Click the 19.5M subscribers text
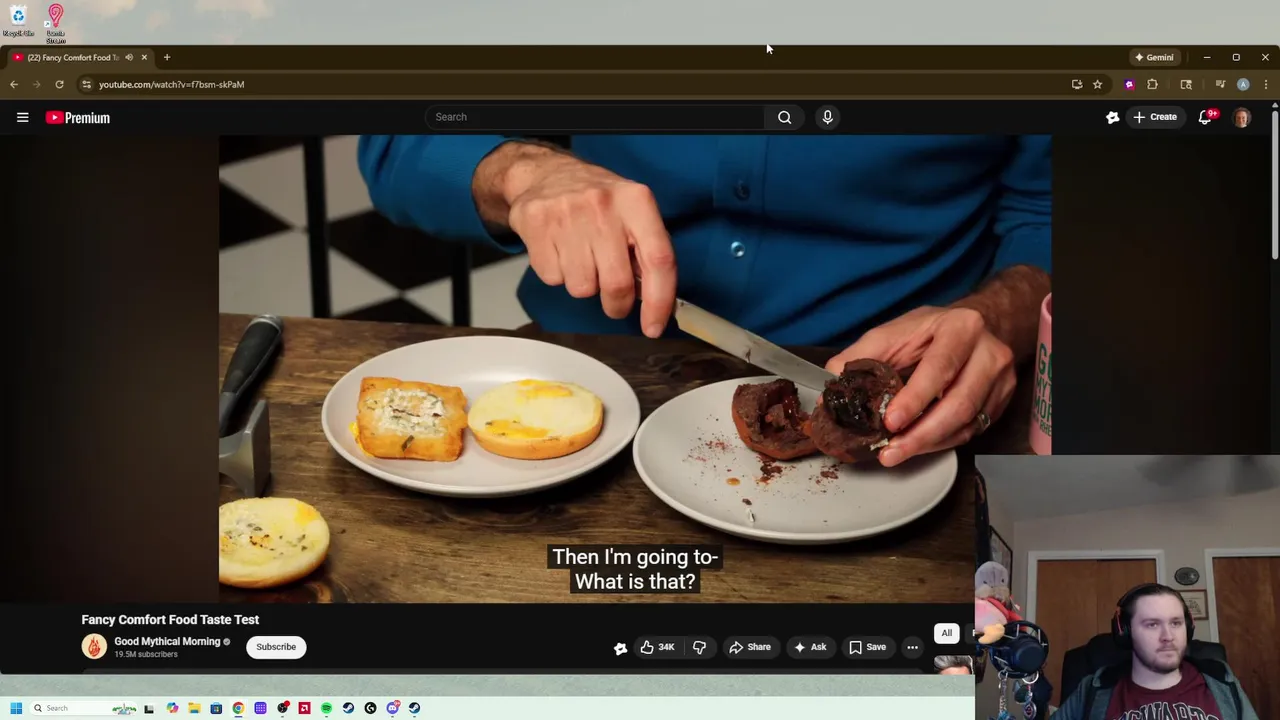 point(146,655)
